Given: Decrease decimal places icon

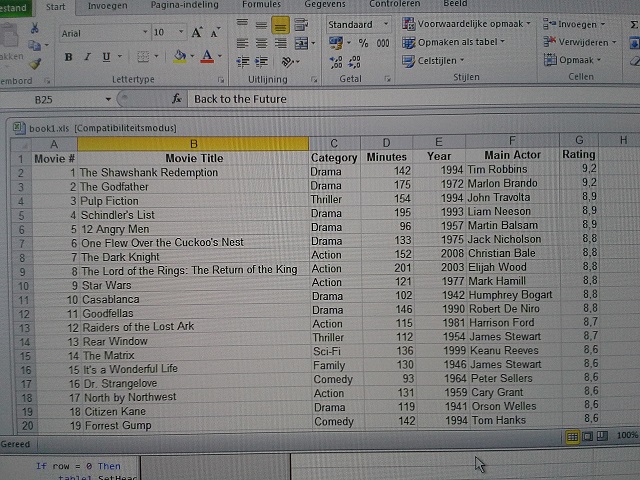Looking at the screenshot, I should coord(354,62).
